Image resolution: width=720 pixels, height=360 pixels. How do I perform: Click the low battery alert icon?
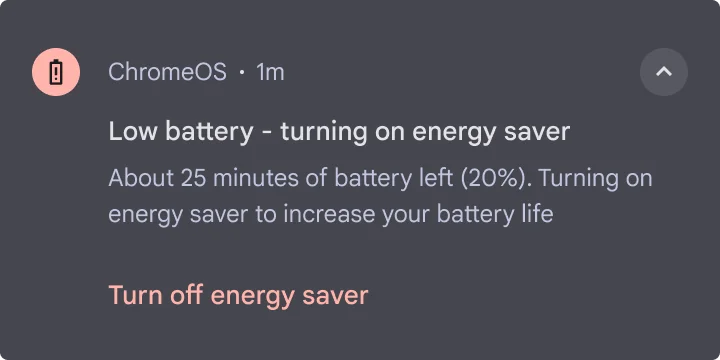pyautogui.click(x=56, y=72)
